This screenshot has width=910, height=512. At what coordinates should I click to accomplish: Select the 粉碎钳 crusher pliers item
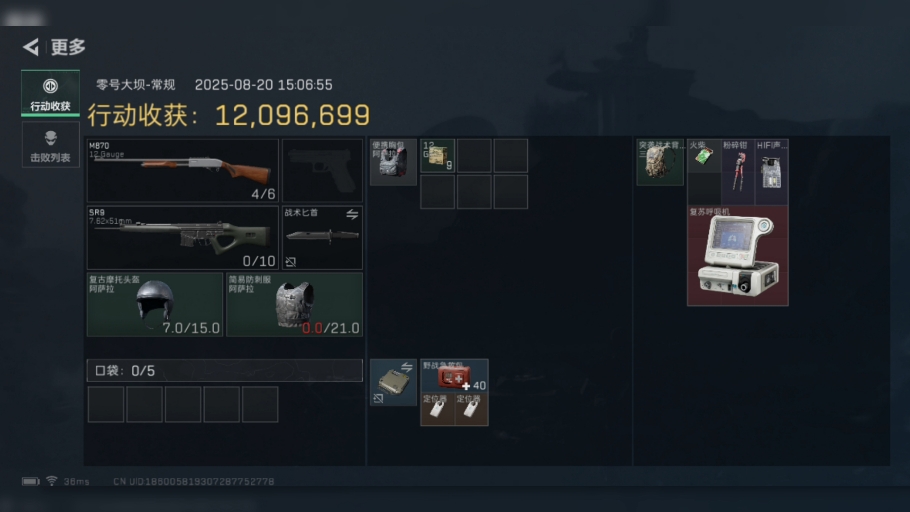[738, 172]
